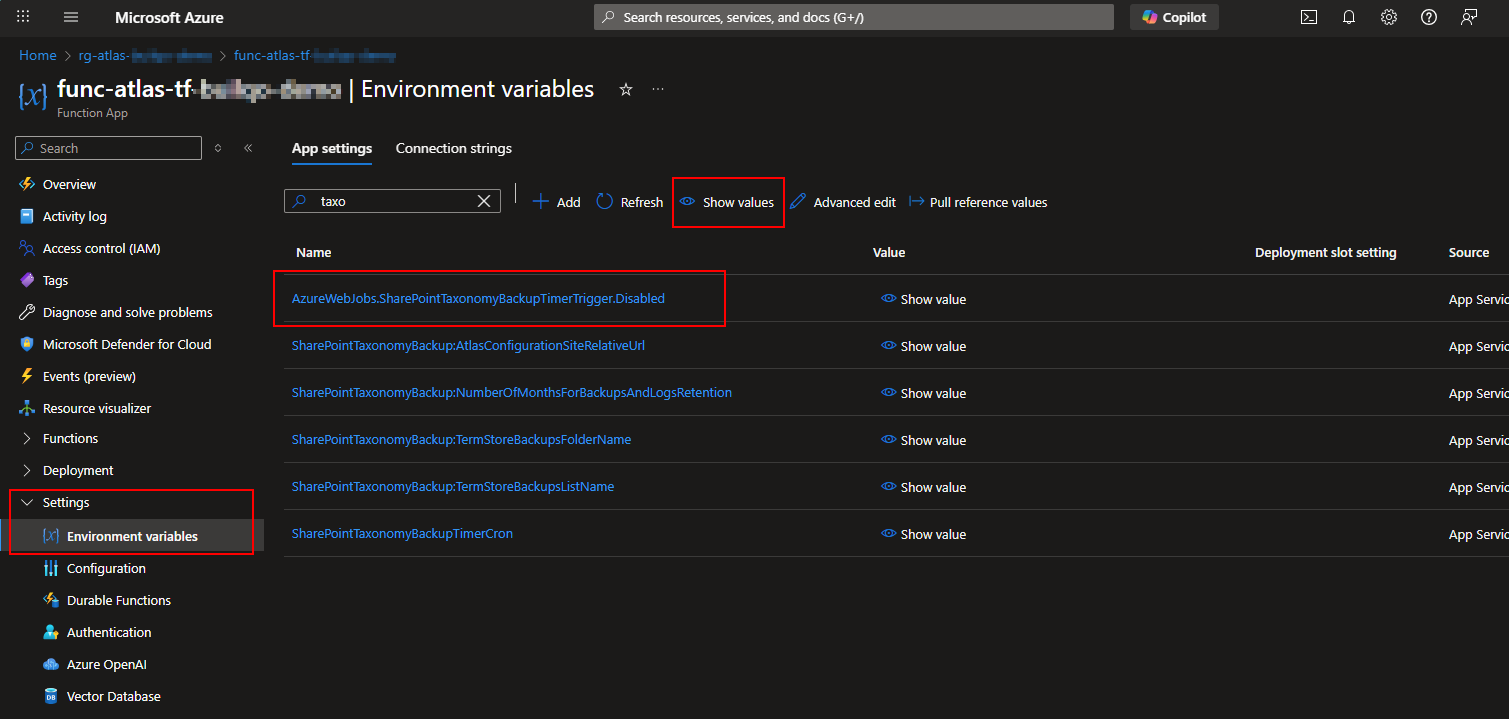This screenshot has height=719, width=1509.
Task: Open the notifications bell
Action: (1349, 17)
